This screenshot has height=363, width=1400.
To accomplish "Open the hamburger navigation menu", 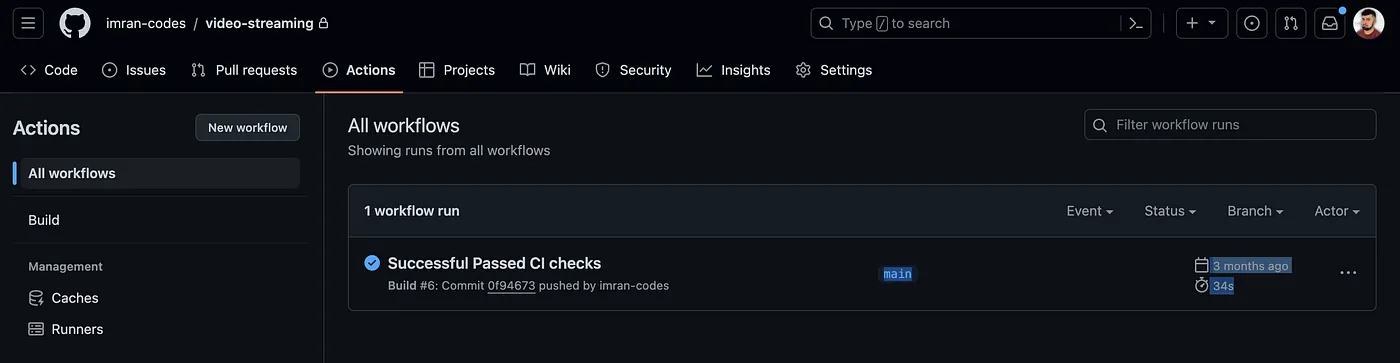I will 27,23.
